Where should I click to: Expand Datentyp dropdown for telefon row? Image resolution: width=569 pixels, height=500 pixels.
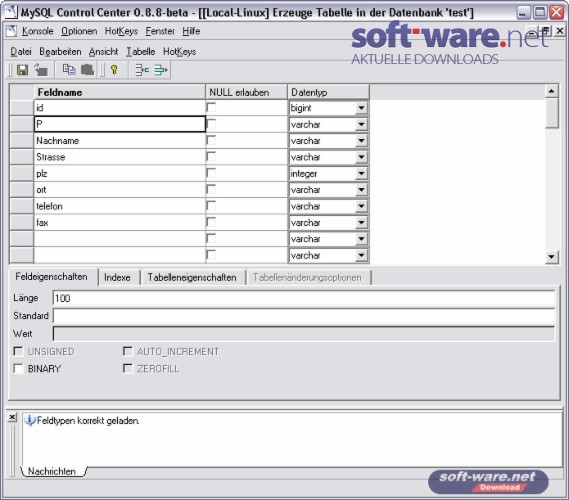tap(361, 206)
